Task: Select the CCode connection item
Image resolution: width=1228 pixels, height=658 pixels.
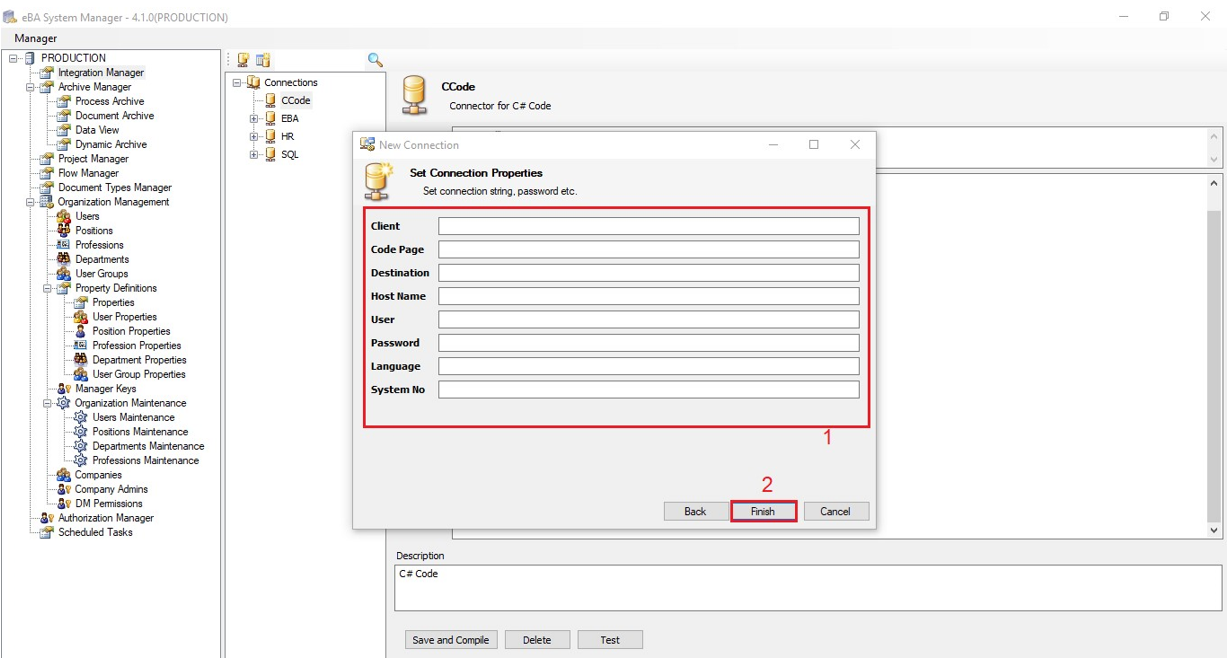Action: [x=295, y=101]
